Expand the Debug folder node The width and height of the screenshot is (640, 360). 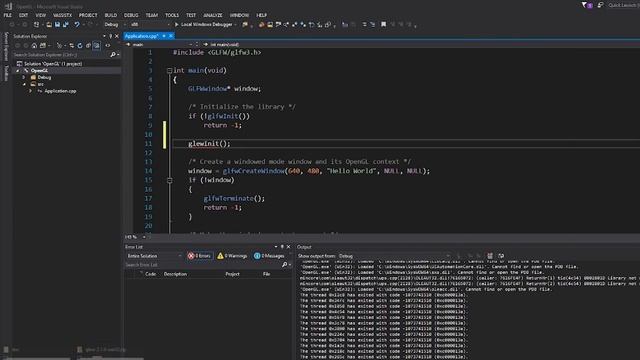tap(24, 78)
